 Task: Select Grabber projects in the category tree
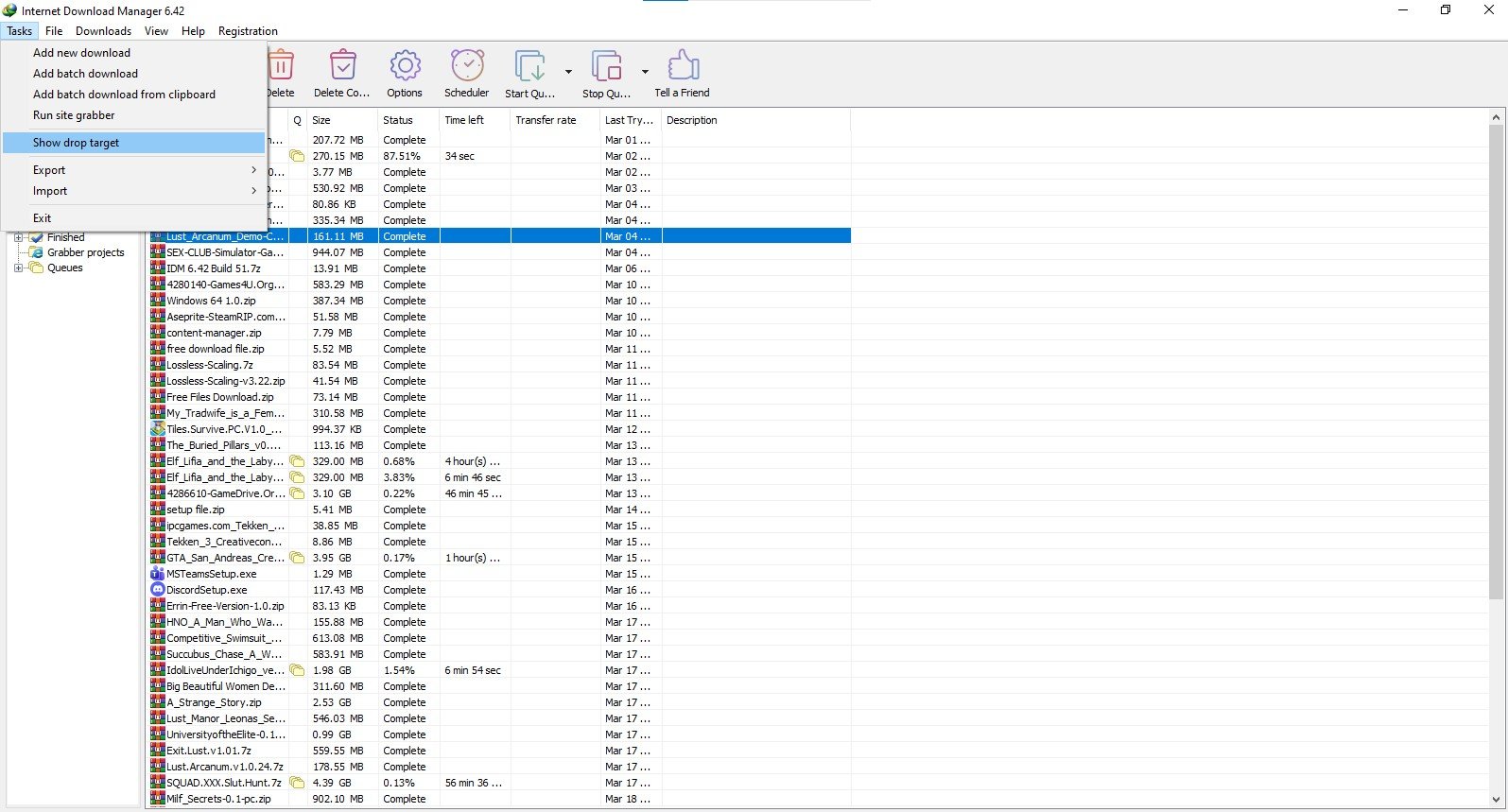click(85, 252)
